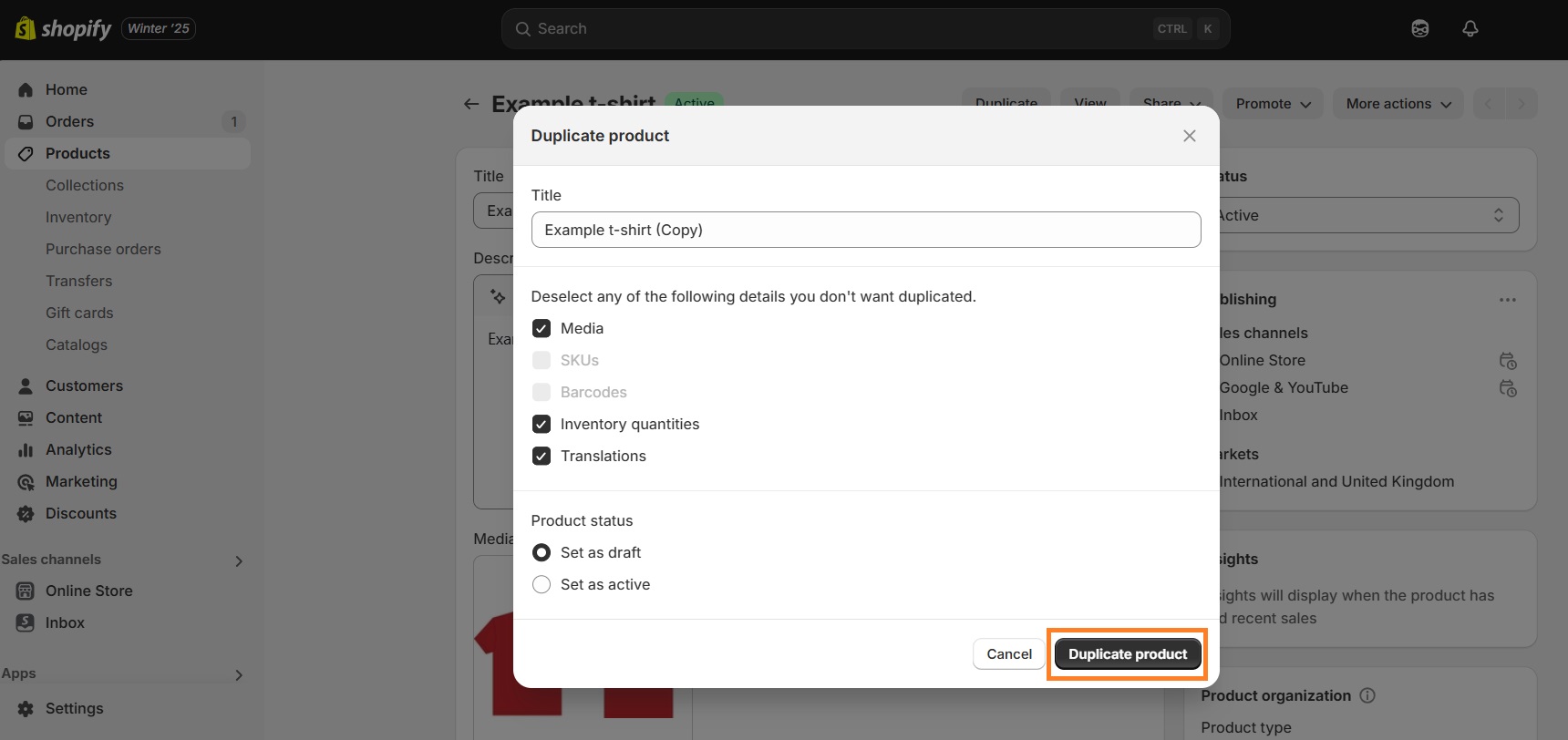
Task: Close the Duplicate product dialog
Action: [x=1189, y=136]
